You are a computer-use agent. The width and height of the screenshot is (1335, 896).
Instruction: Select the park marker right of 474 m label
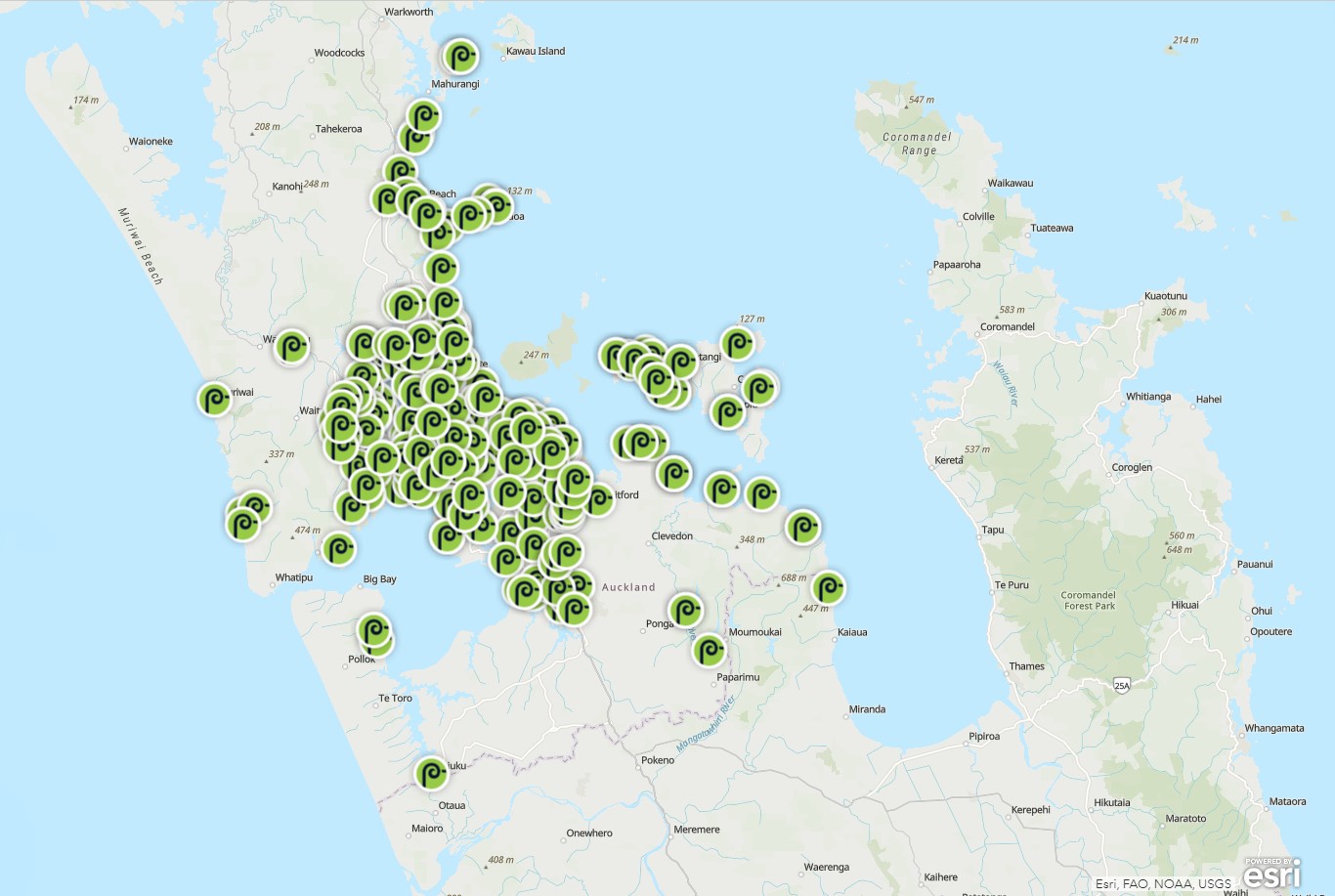(x=338, y=548)
